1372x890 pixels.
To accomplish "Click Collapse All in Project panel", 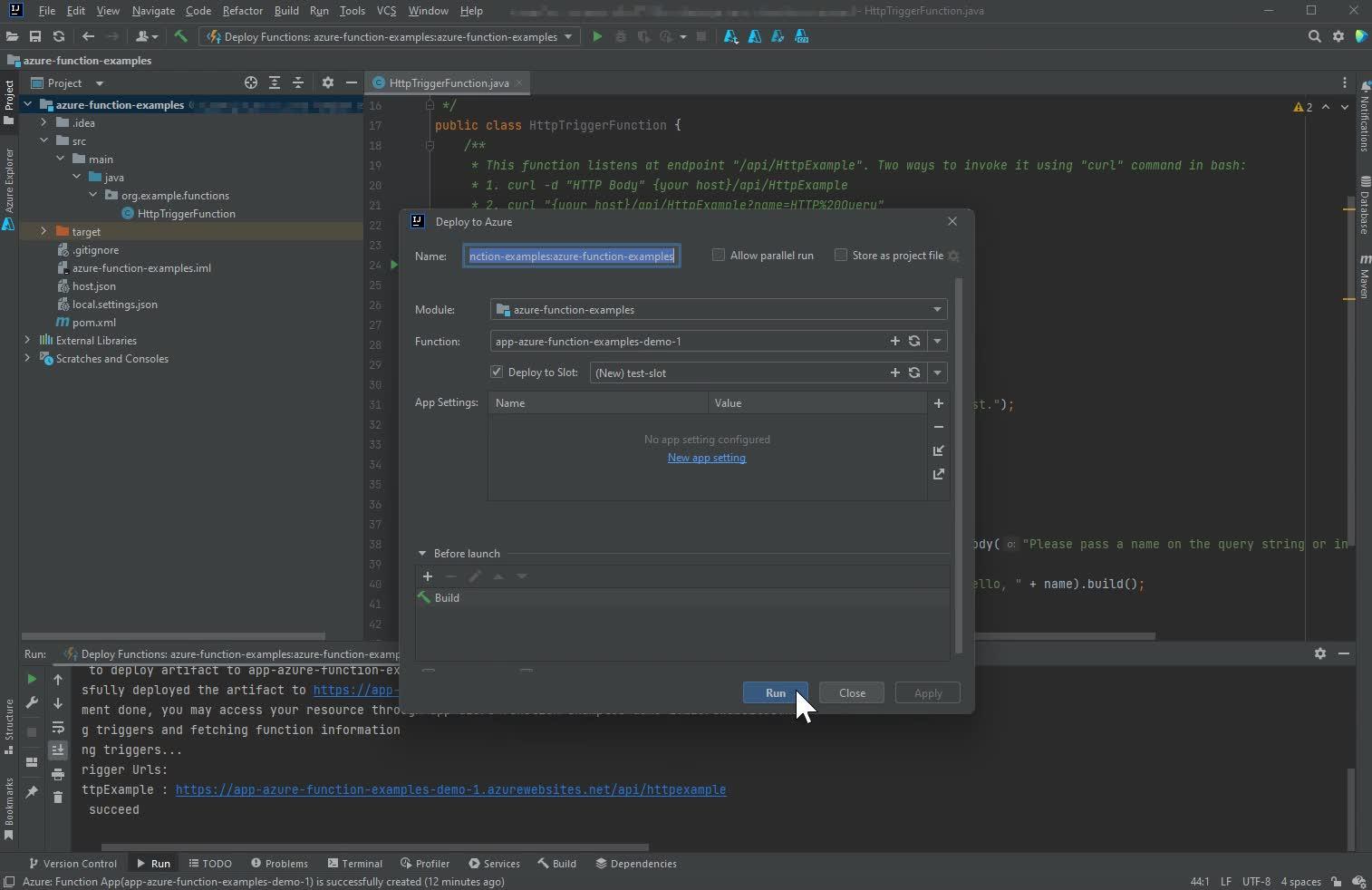I will (298, 82).
